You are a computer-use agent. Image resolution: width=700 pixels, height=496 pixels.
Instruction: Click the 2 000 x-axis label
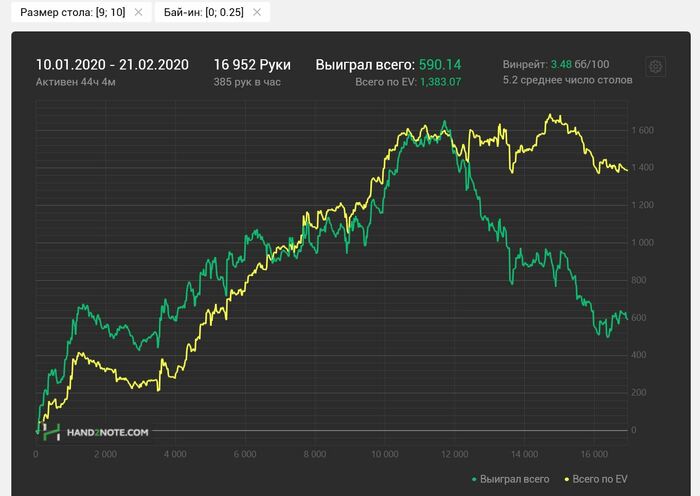(105, 454)
